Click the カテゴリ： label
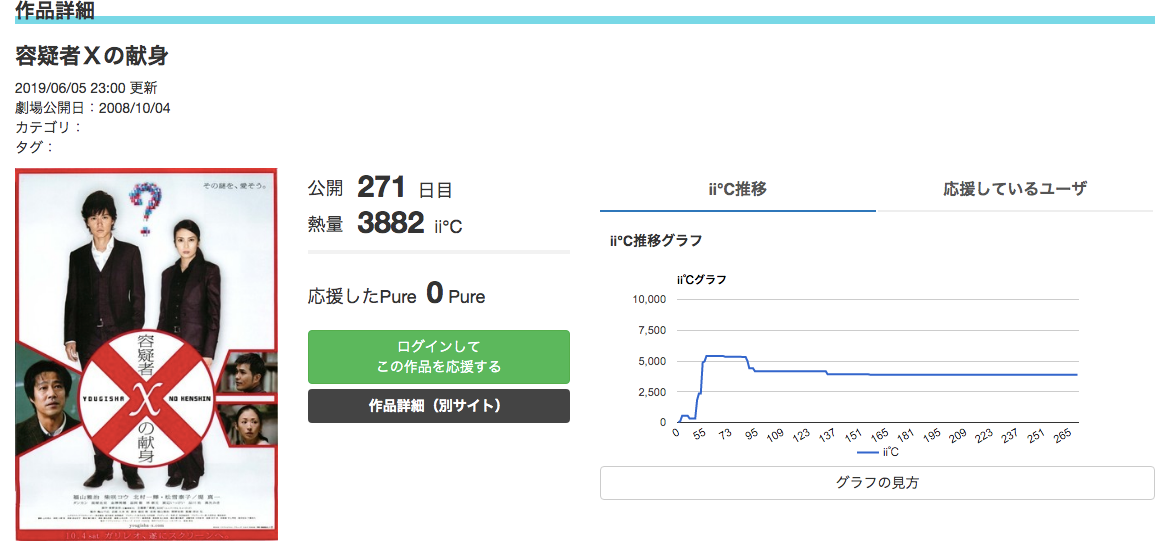 (x=49, y=127)
